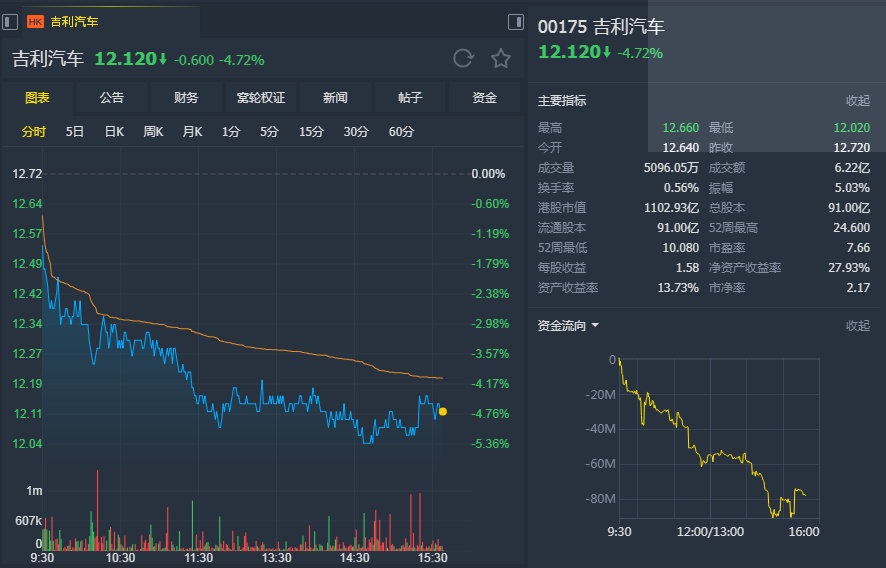Select the 15分 chart interval
The width and height of the screenshot is (886, 568).
point(311,132)
